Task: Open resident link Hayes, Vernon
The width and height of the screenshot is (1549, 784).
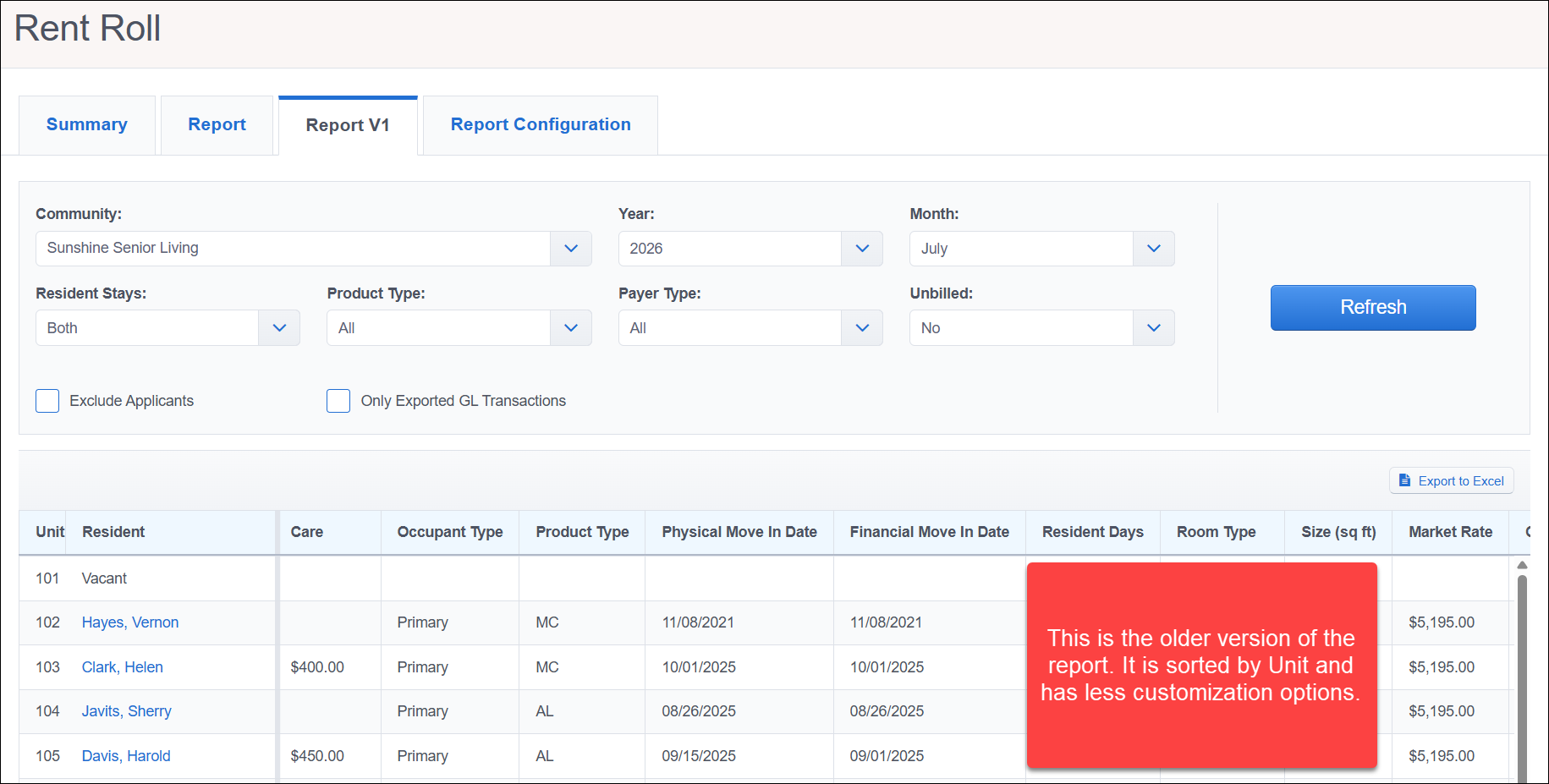Action: (x=130, y=622)
